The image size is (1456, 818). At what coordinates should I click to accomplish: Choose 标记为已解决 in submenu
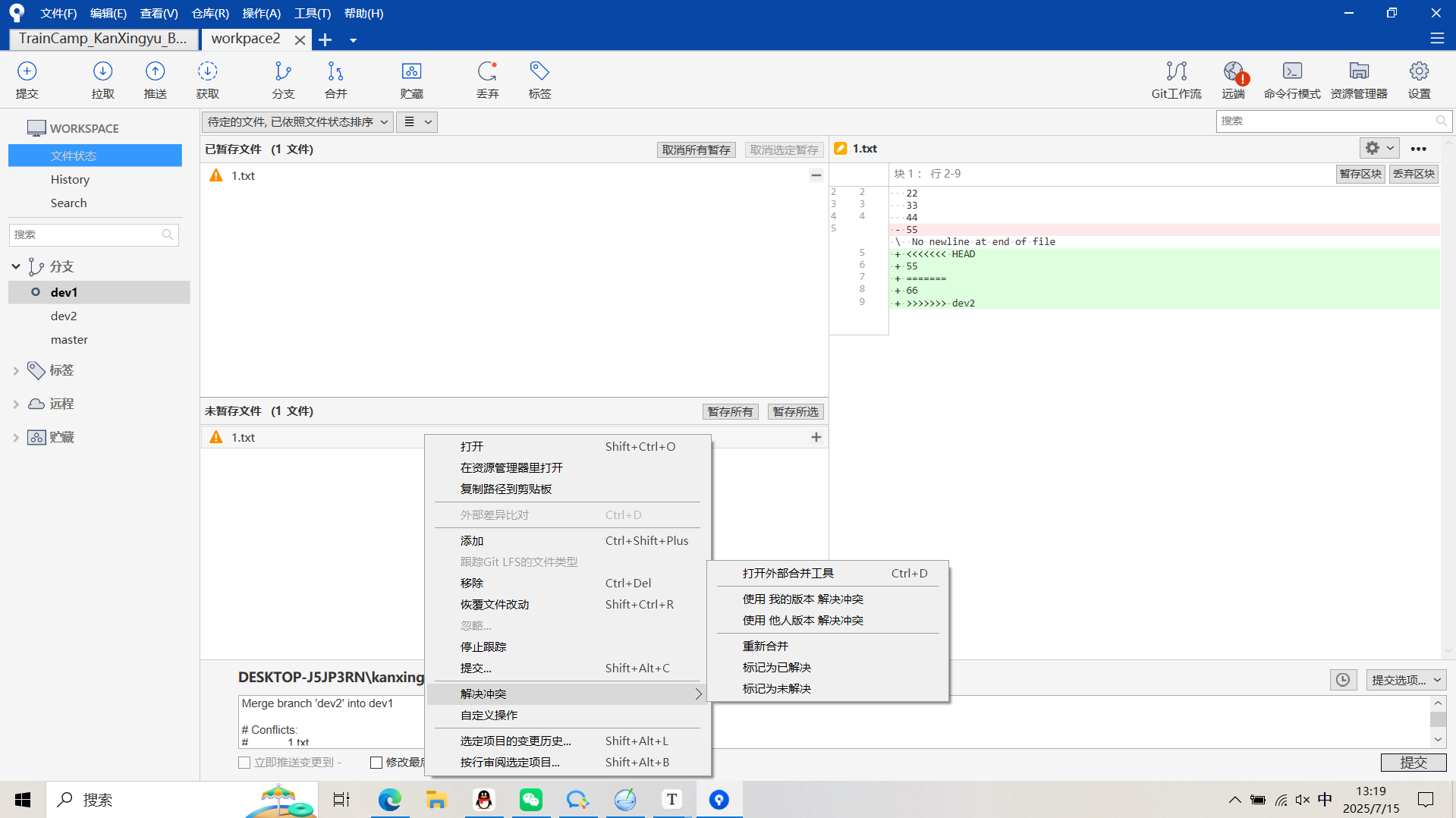pyautogui.click(x=829, y=667)
